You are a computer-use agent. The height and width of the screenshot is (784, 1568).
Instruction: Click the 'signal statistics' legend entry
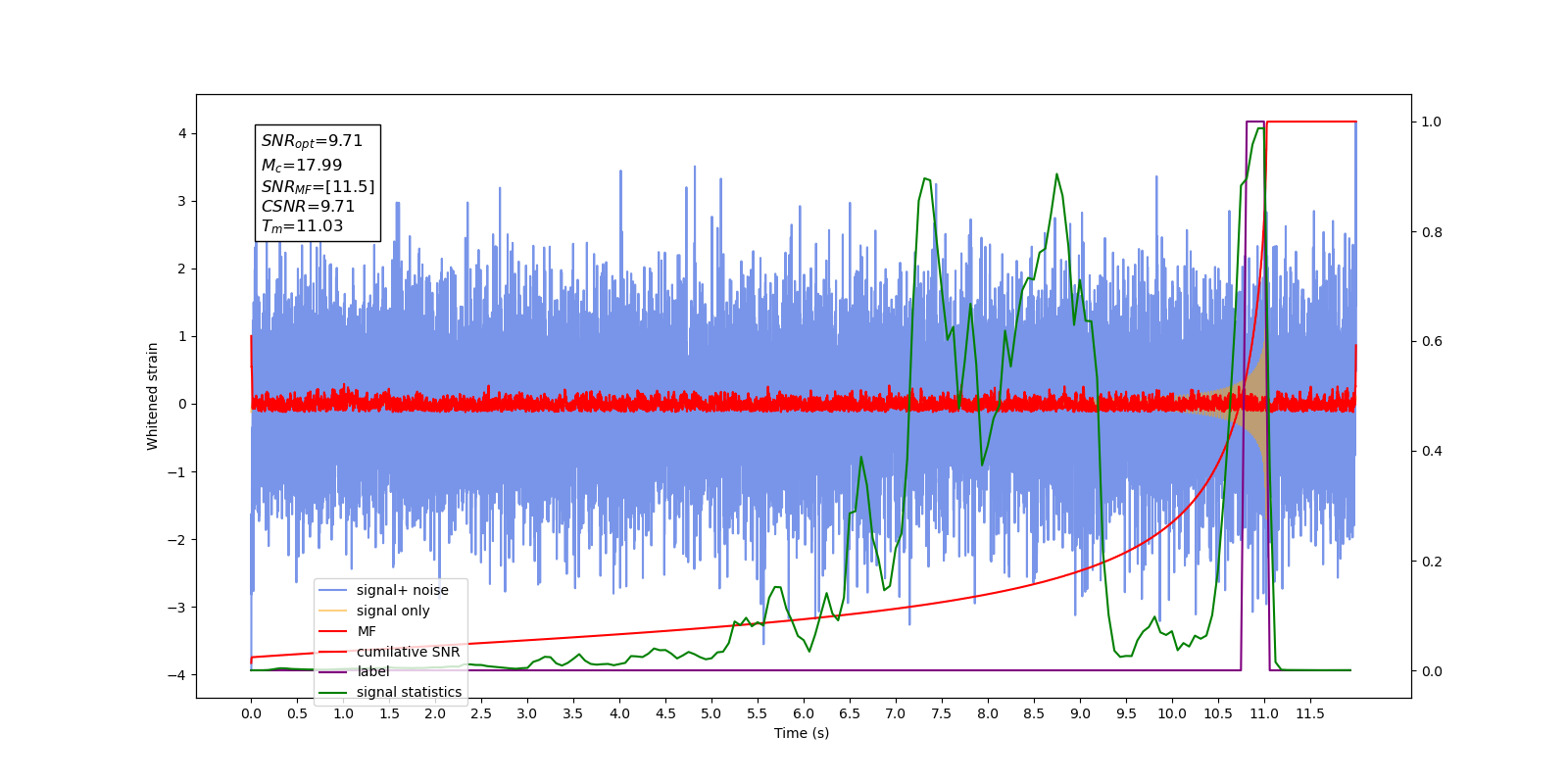point(390,692)
